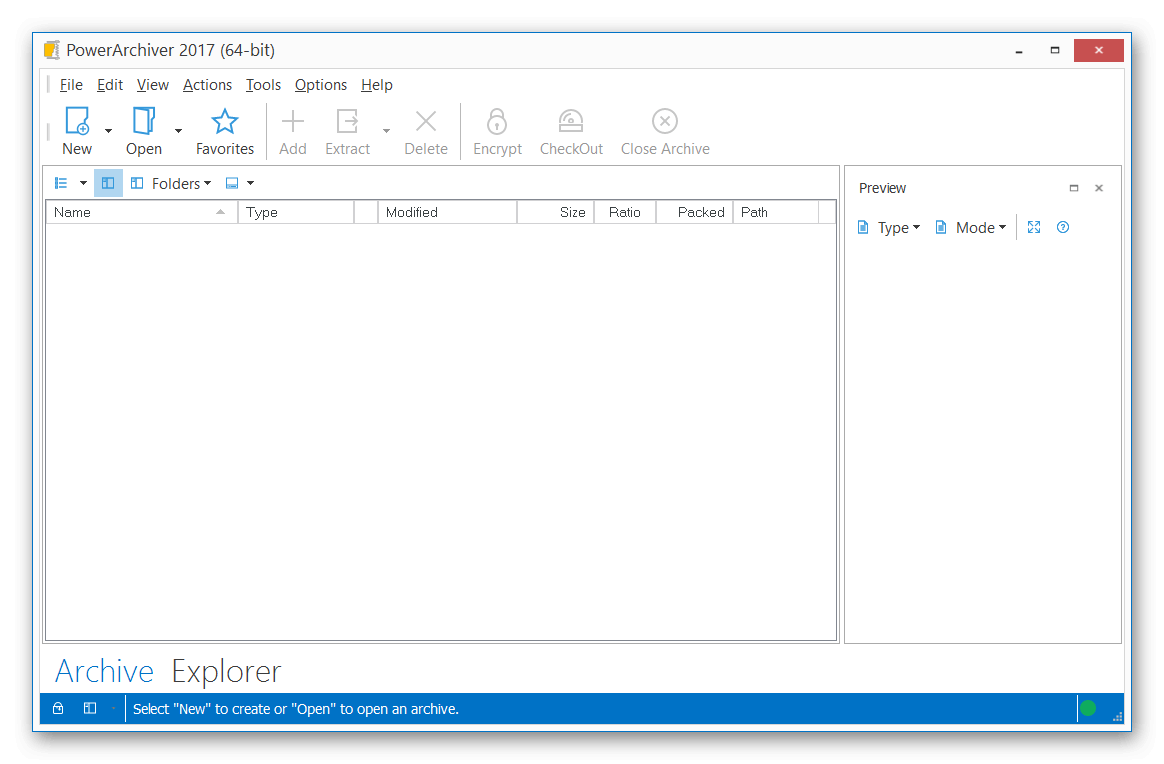The image size is (1164, 764).
Task: Expand the New button dropdown arrow
Action: (x=108, y=131)
